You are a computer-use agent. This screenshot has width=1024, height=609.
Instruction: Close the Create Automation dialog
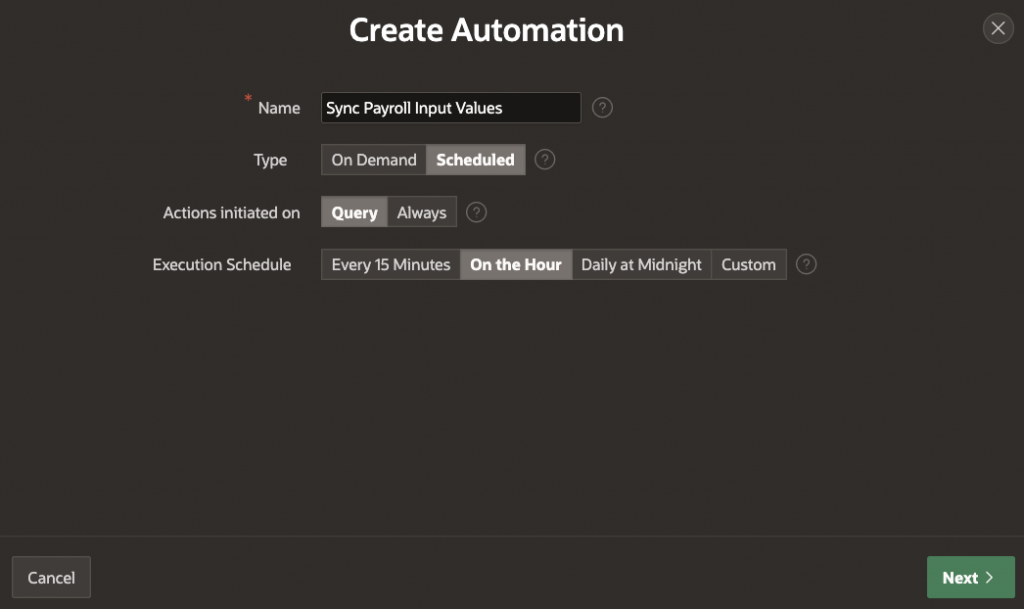(997, 29)
